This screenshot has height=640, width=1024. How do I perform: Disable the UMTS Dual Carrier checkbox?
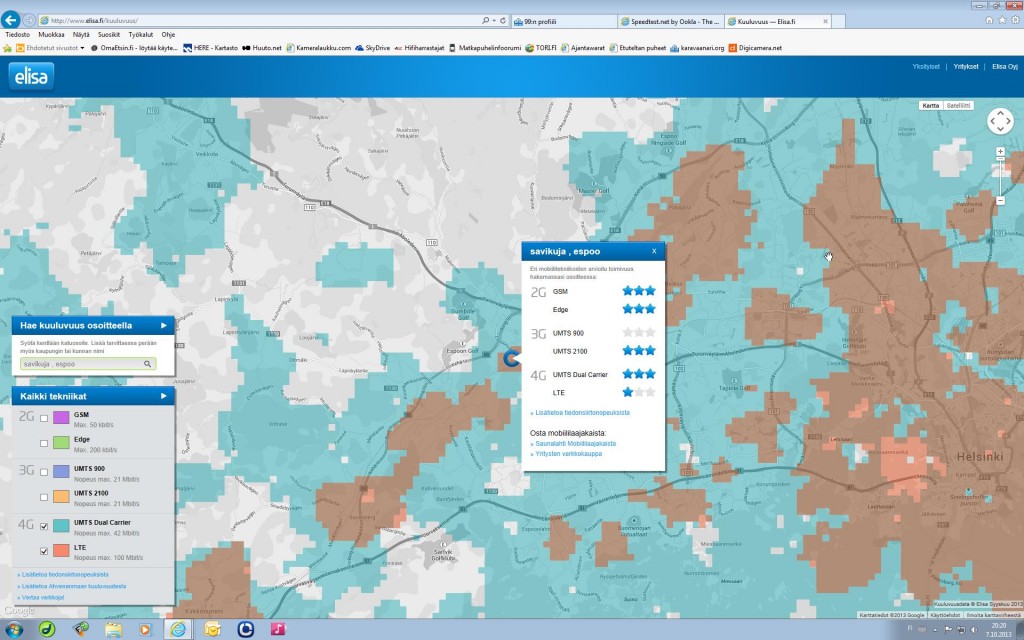coord(44,525)
